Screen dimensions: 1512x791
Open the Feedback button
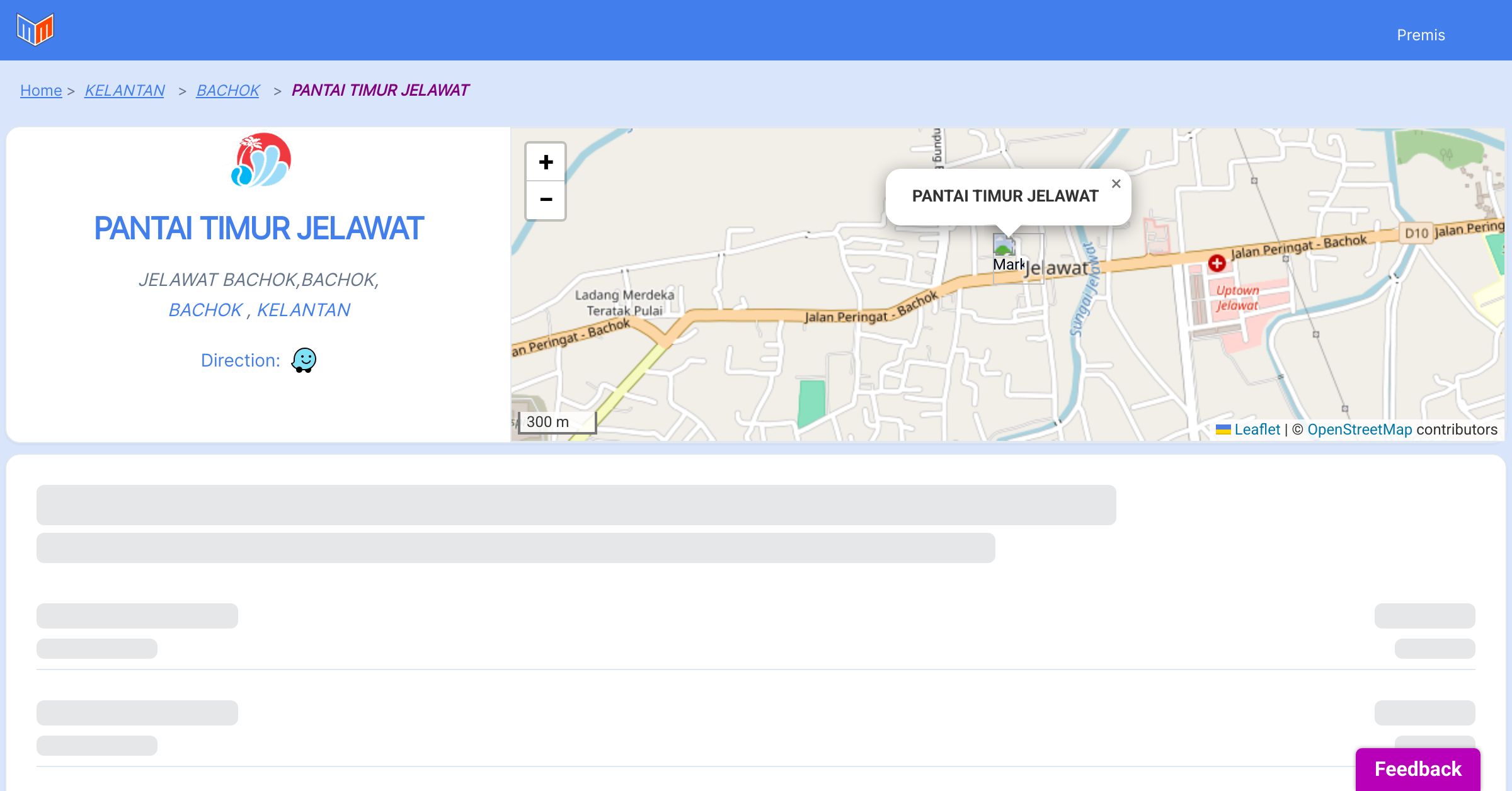click(x=1417, y=768)
